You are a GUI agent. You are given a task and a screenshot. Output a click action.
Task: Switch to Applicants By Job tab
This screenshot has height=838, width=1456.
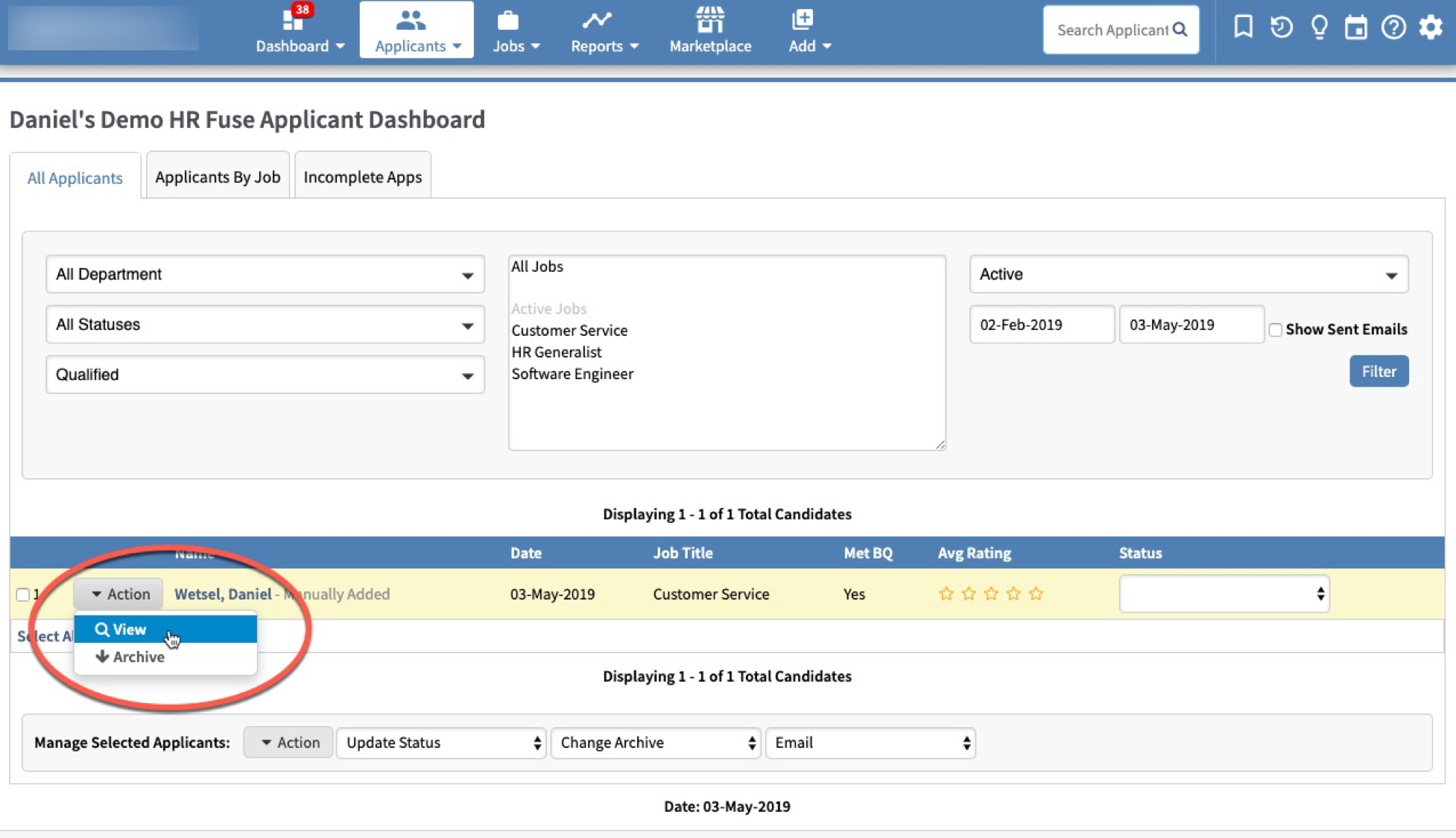point(218,177)
